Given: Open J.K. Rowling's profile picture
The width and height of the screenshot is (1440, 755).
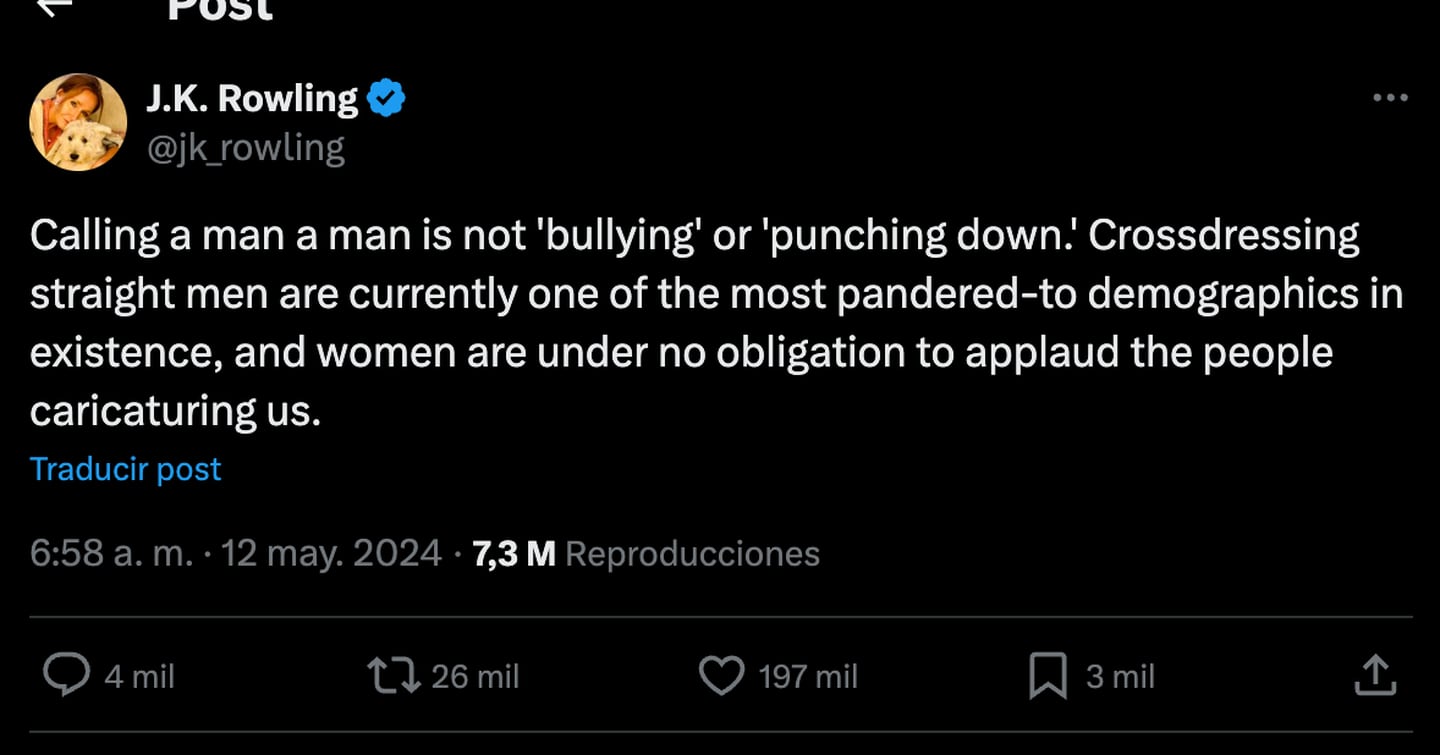Looking at the screenshot, I should (79, 122).
